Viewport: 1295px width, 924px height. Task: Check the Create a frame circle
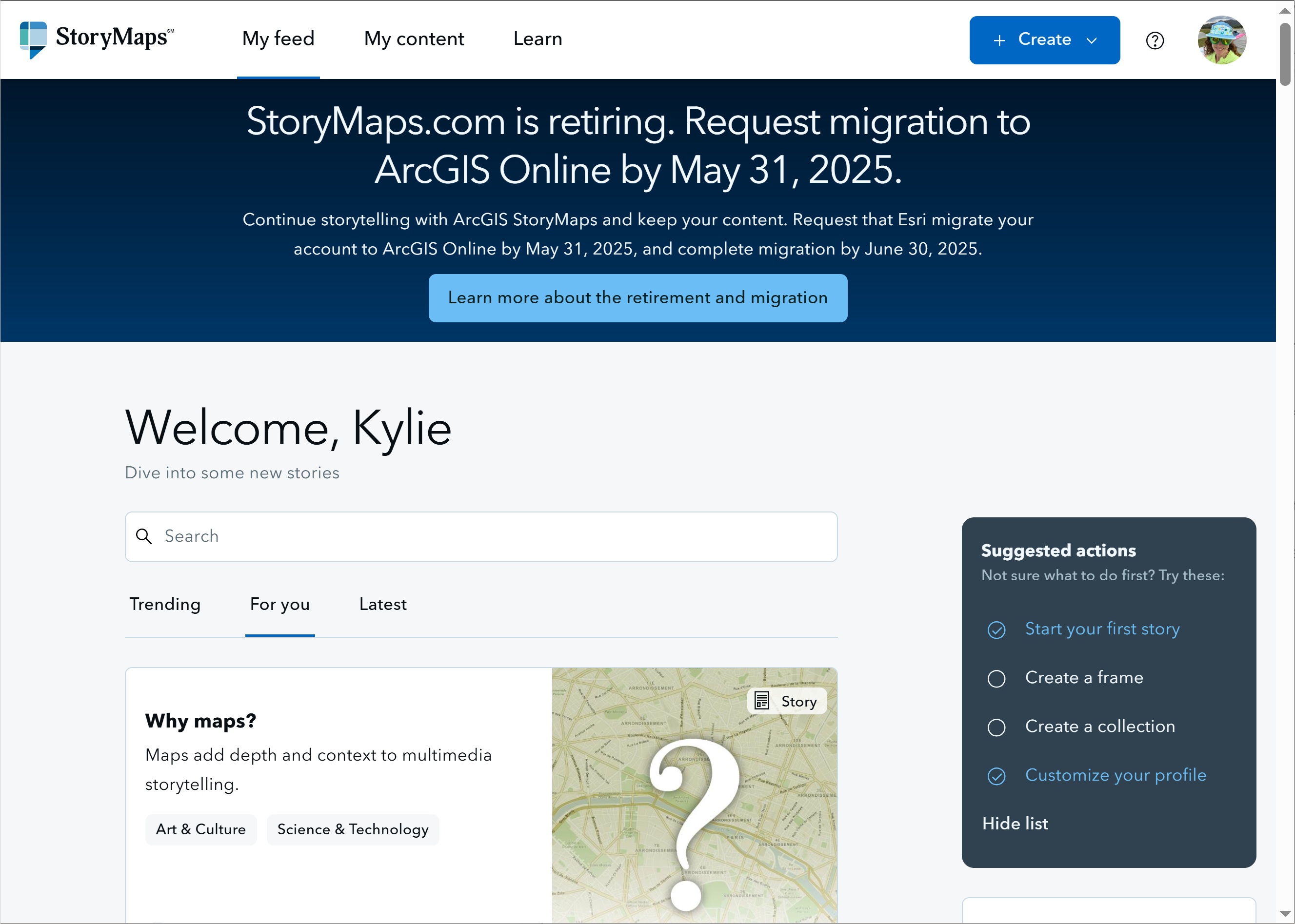tap(996, 678)
